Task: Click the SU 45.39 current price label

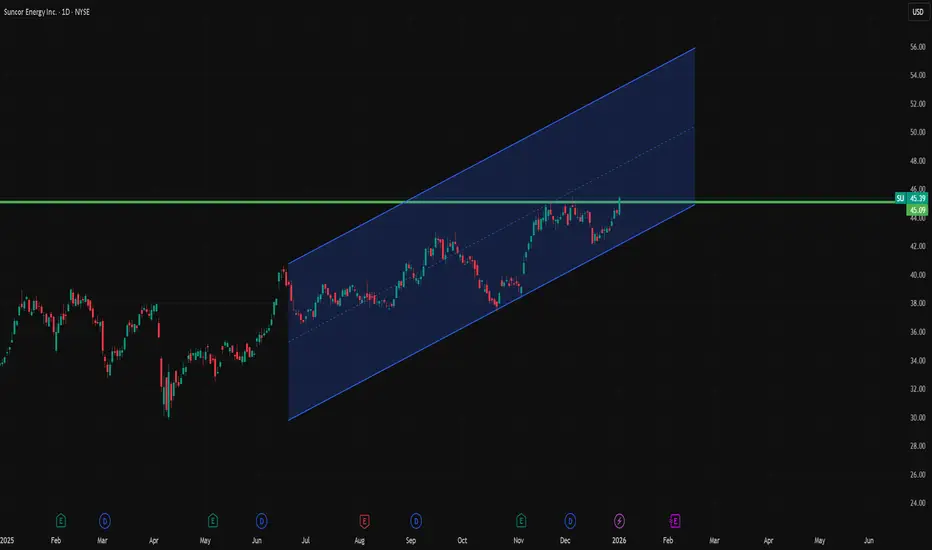Action: tap(911, 198)
